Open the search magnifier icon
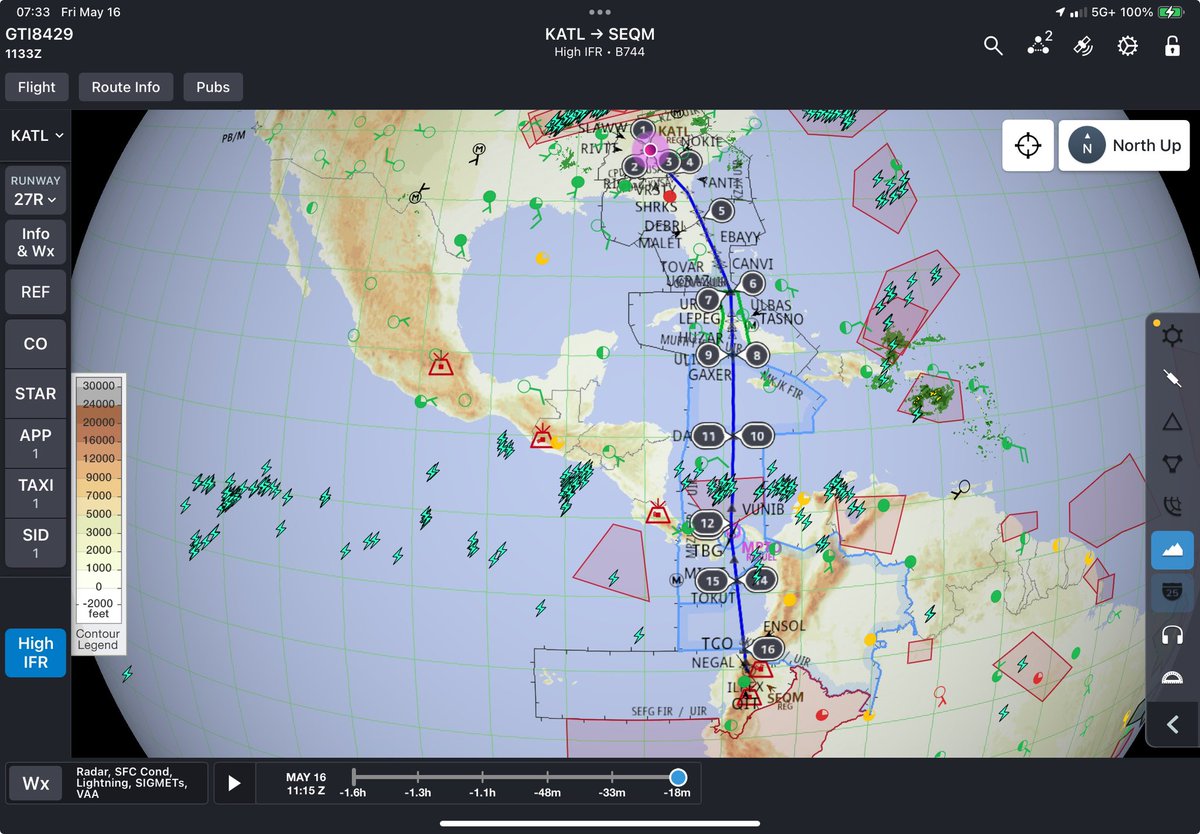 pyautogui.click(x=993, y=46)
